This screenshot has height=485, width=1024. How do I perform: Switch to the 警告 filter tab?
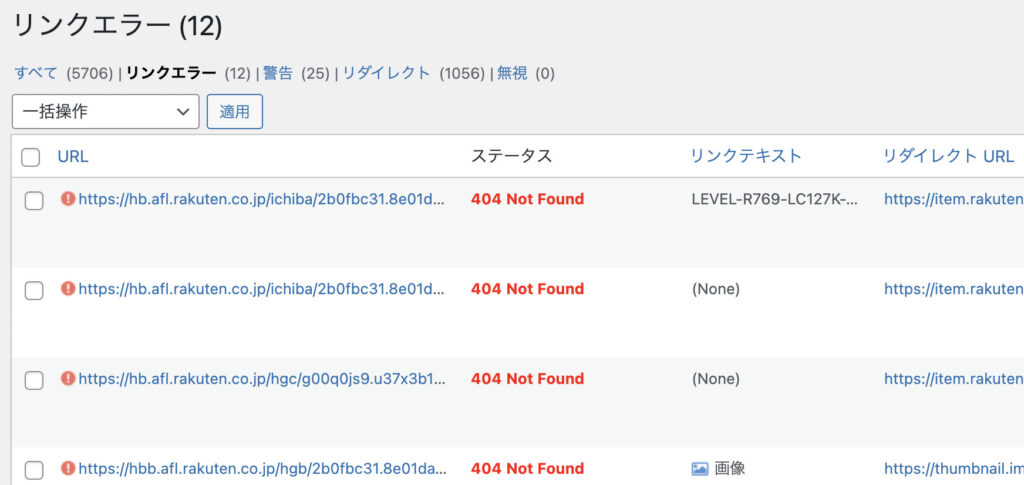tap(278, 73)
